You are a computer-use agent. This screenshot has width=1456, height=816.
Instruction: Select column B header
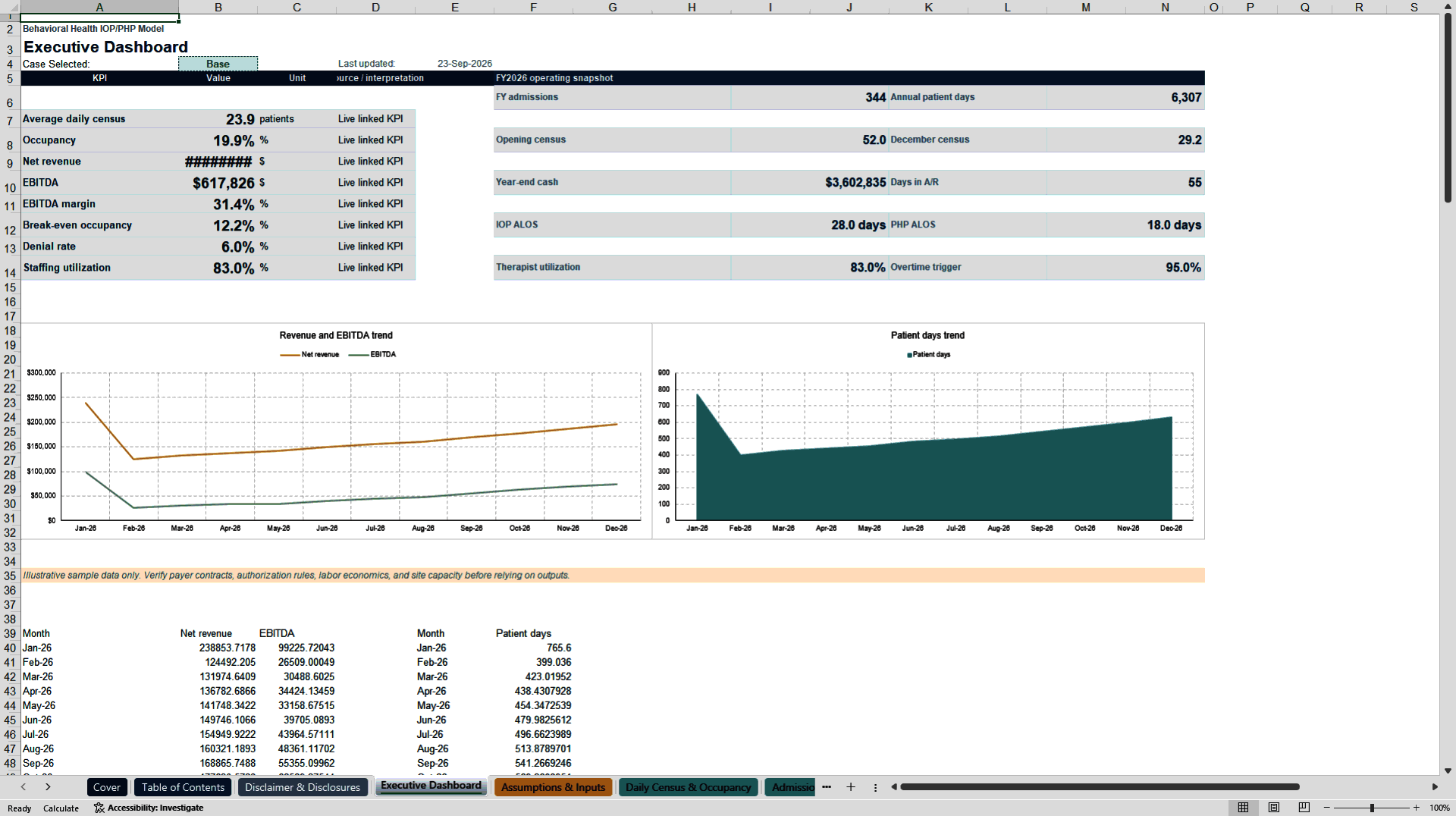pyautogui.click(x=218, y=7)
